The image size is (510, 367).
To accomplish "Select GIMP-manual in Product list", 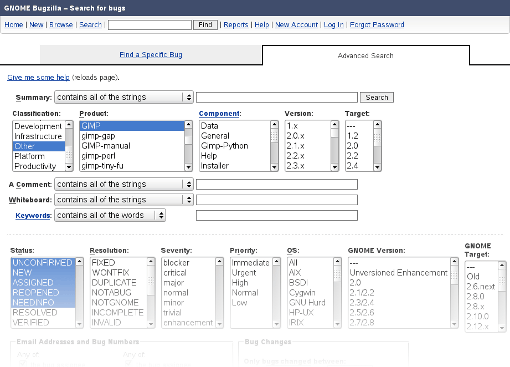I will [132, 146].
